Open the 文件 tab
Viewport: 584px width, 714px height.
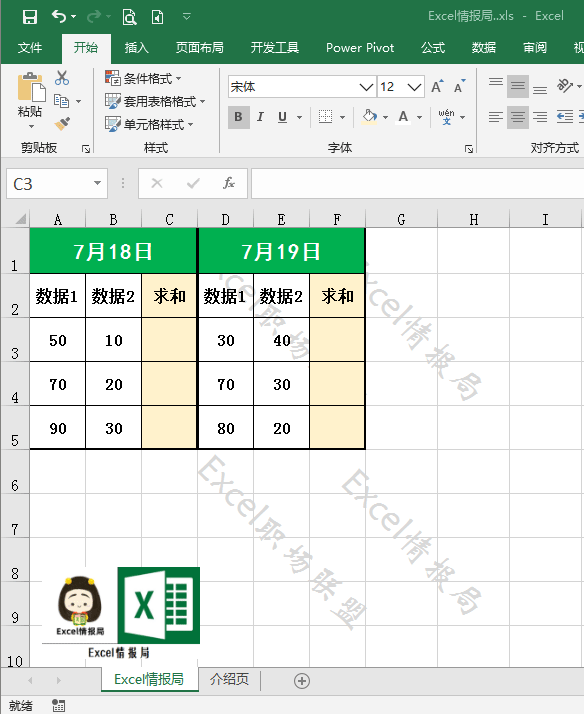pyautogui.click(x=30, y=47)
